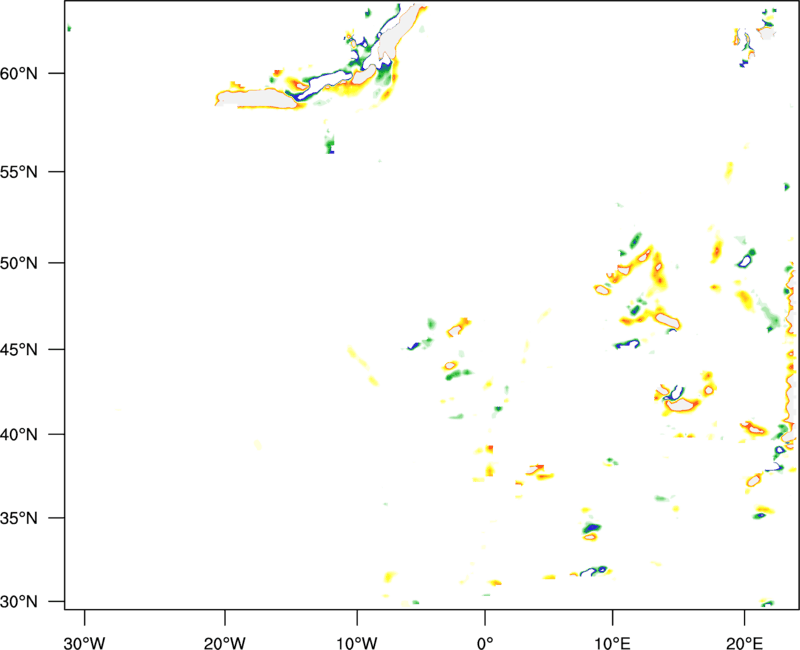Click the 20°W longitude label
800x650 pixels.
pyautogui.click(x=225, y=643)
